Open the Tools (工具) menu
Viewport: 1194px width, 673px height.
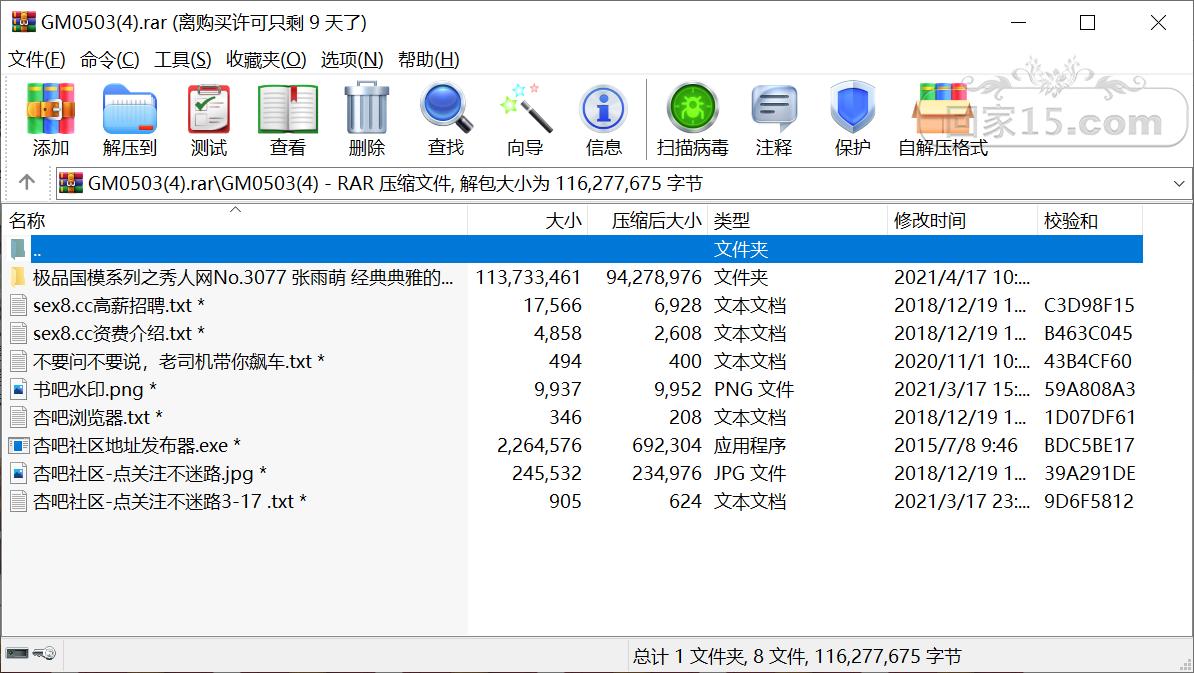coord(183,59)
